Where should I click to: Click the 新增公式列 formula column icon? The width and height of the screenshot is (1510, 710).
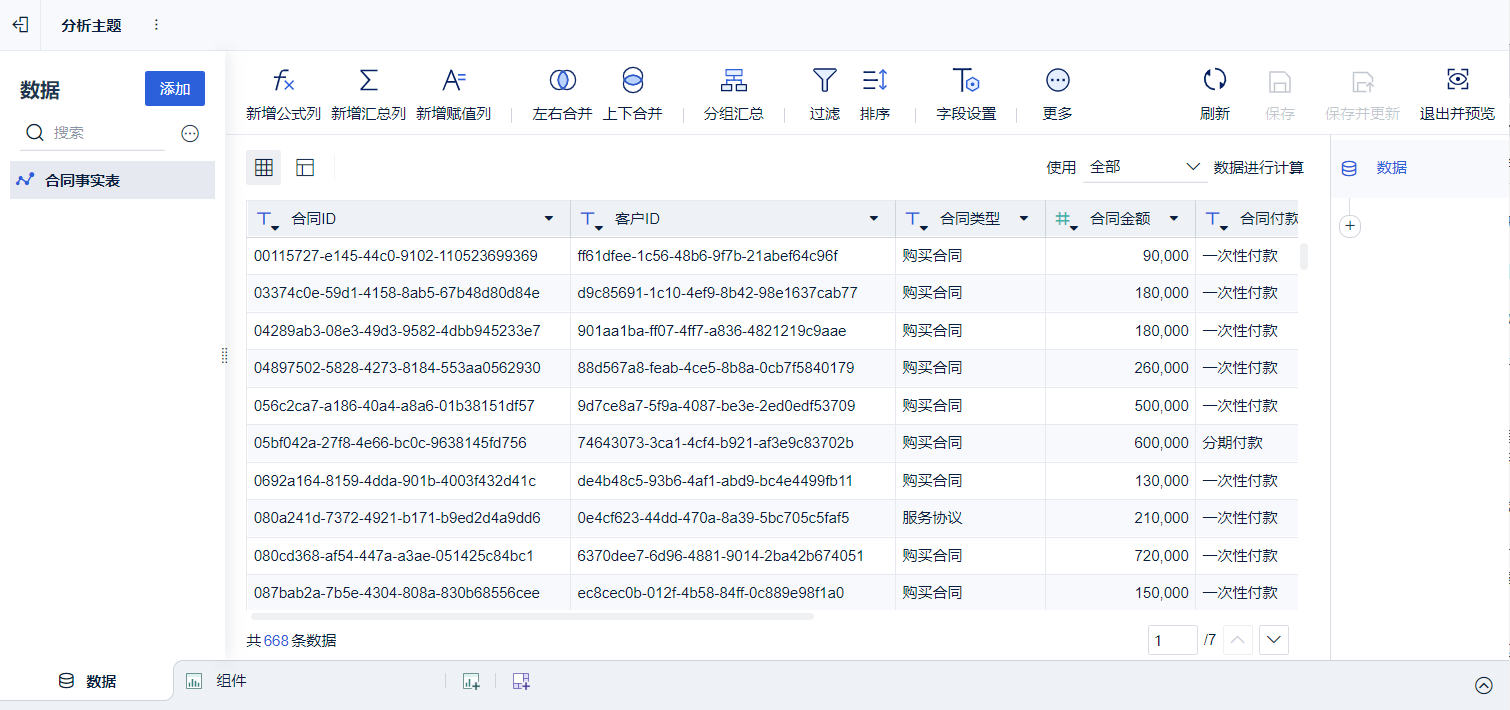(x=284, y=81)
